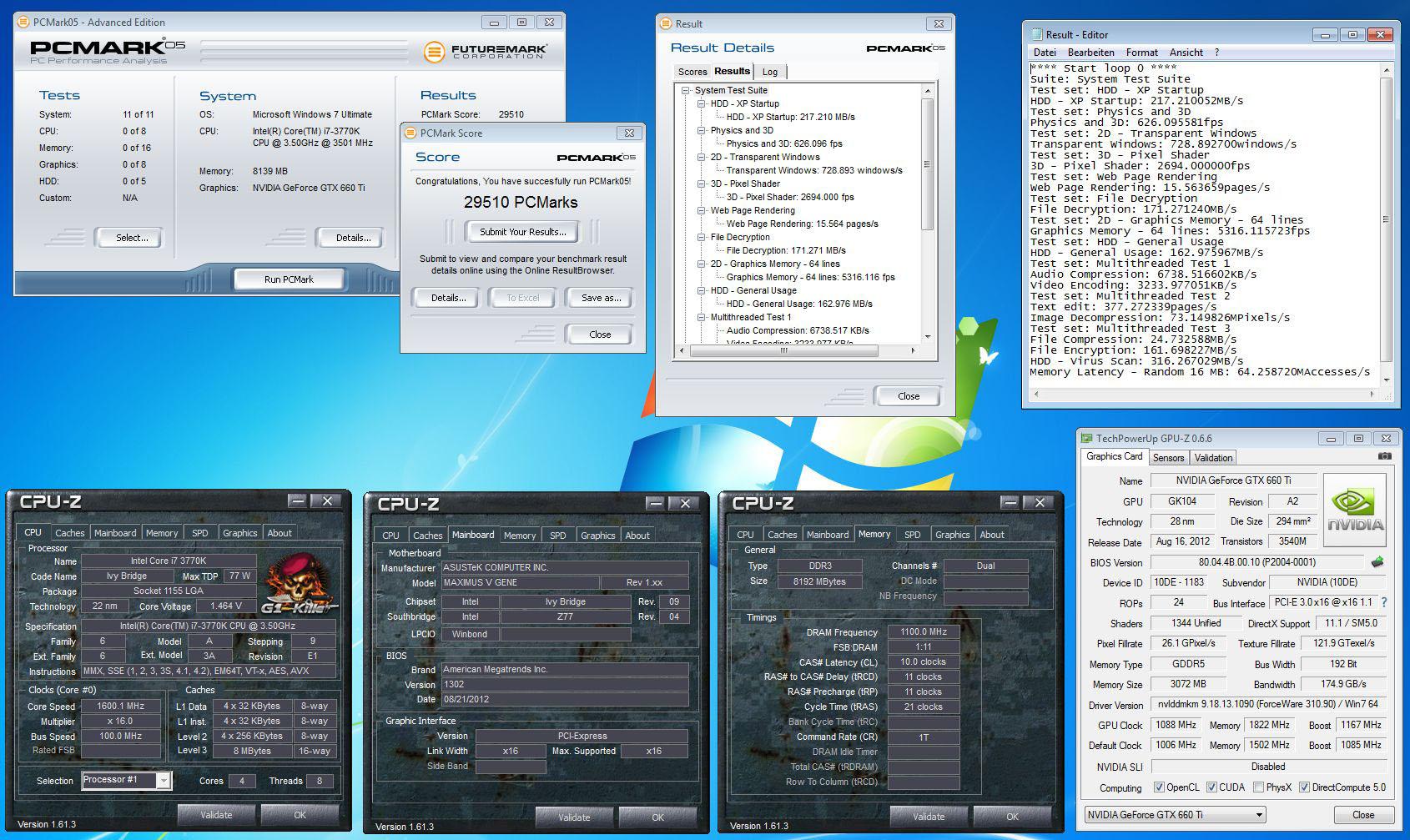1410x840 pixels.
Task: Open the Caches tab in first CPU-Z
Action: [70, 533]
